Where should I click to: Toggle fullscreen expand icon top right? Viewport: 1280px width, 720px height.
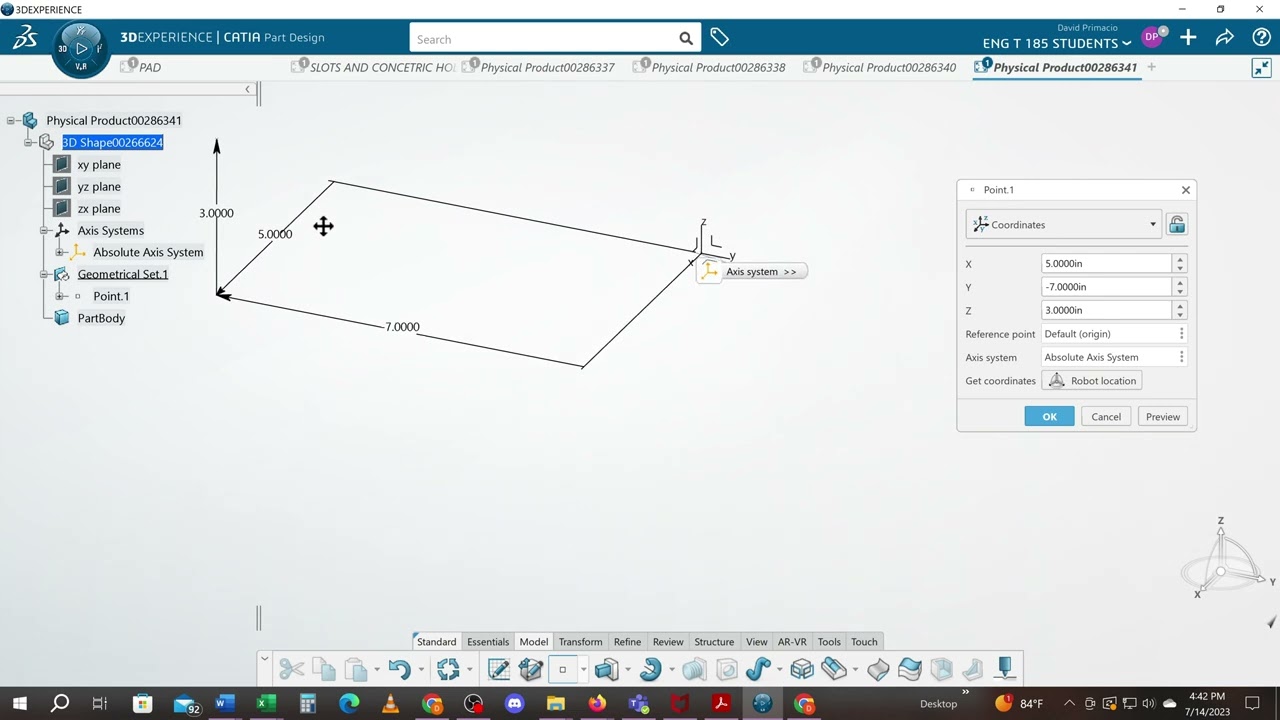(x=1261, y=68)
